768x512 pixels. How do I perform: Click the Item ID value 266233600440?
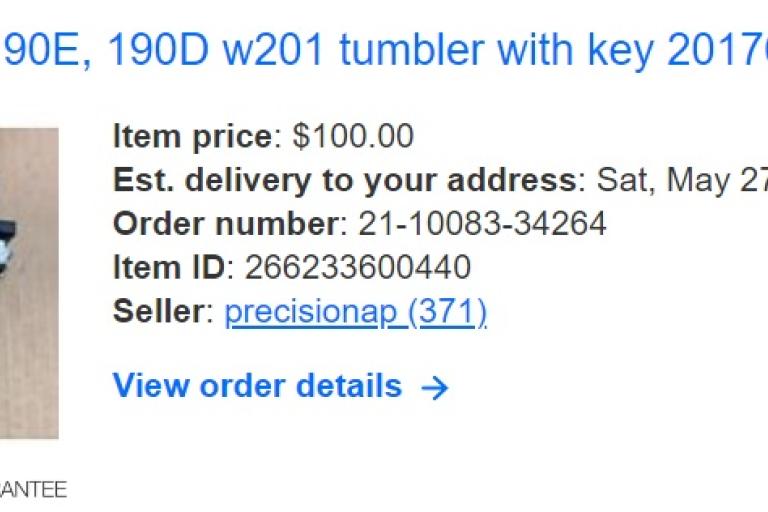[358, 268]
